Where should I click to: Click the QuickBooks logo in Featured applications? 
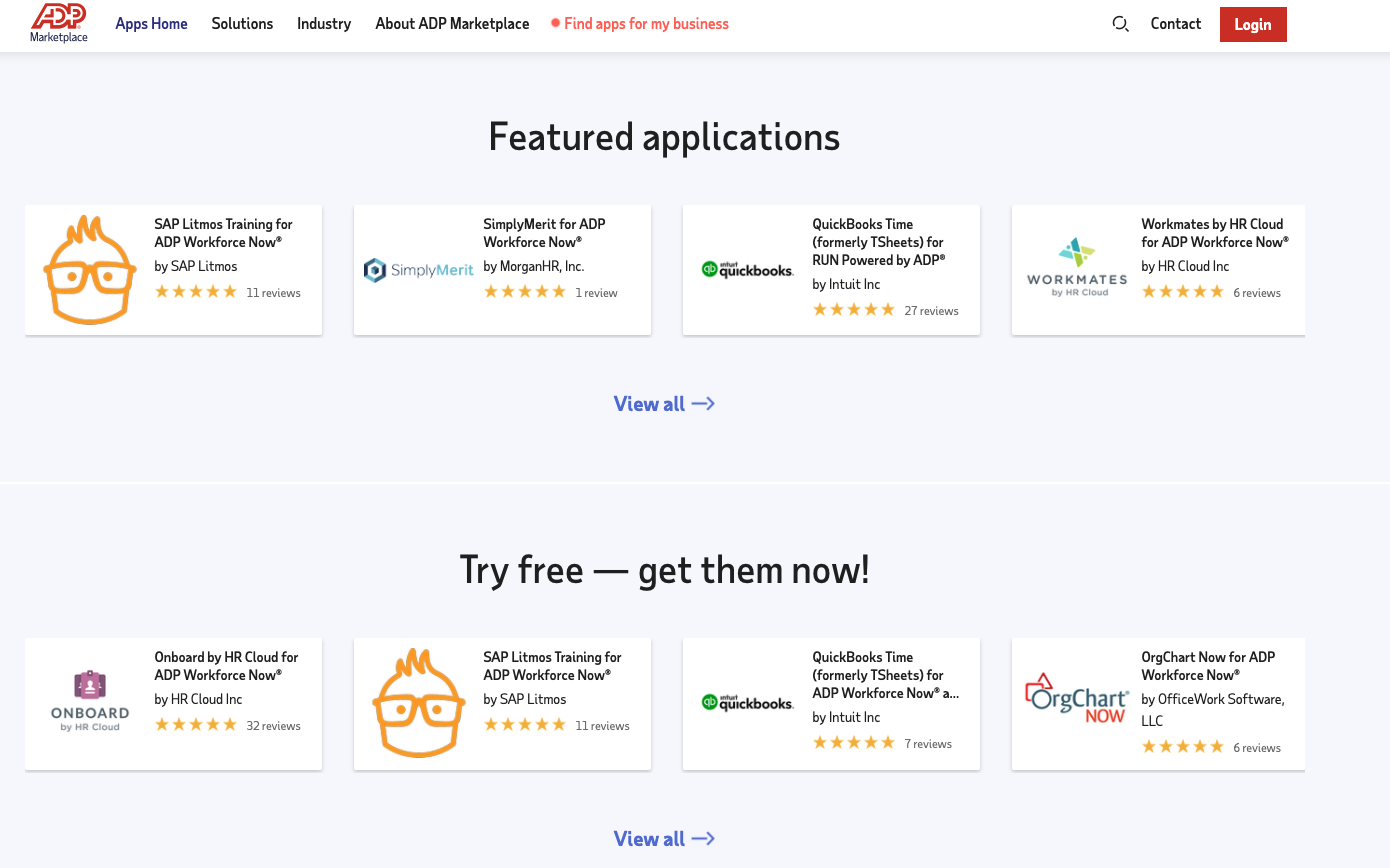[747, 269]
